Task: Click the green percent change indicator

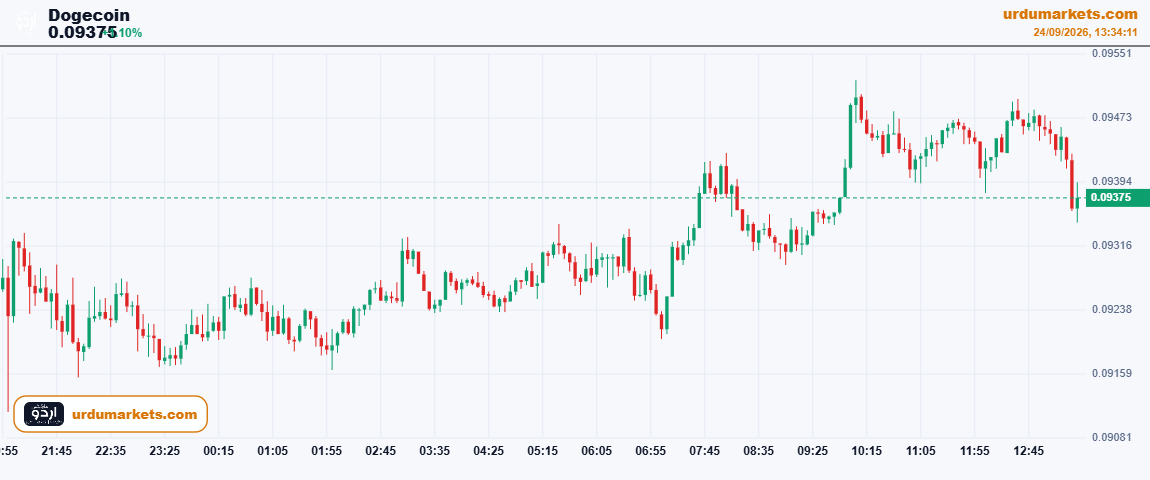Action: click(x=123, y=32)
